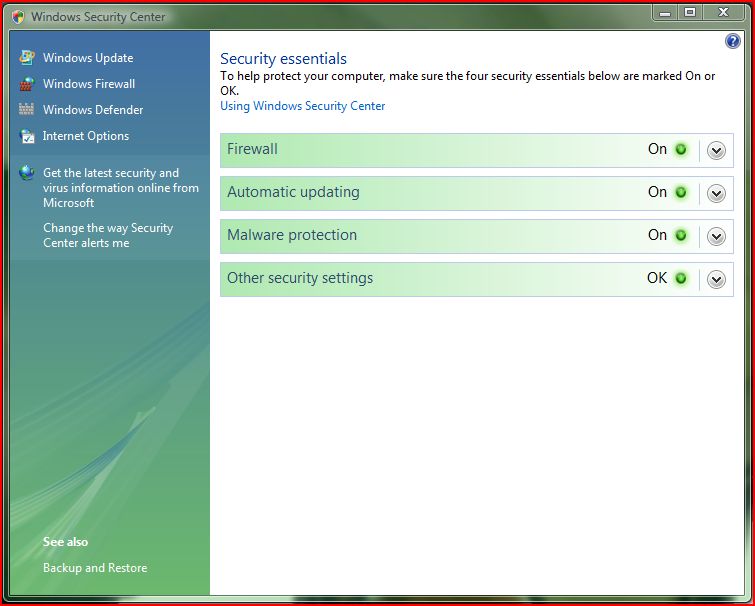
Task: Click the Windows Firewall brick wall icon
Action: [x=26, y=84]
